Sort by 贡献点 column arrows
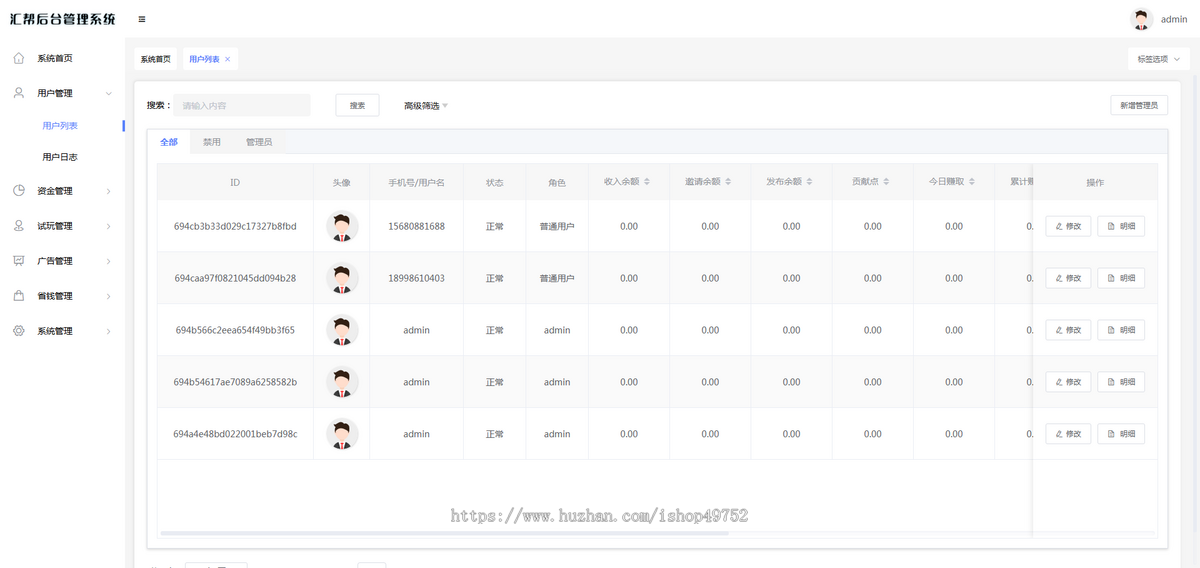This screenshot has width=1200, height=568. pyautogui.click(x=886, y=182)
